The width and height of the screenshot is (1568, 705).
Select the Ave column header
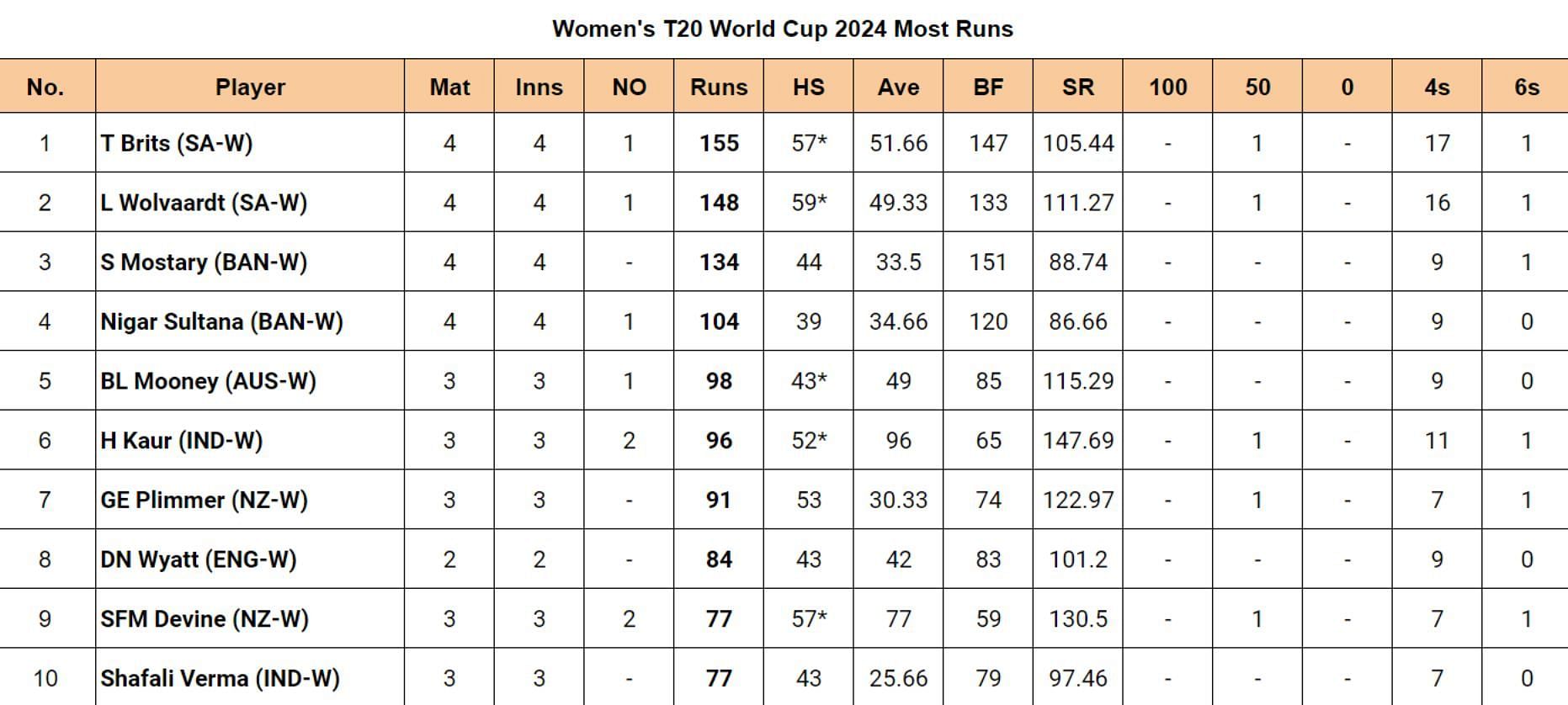[x=898, y=87]
